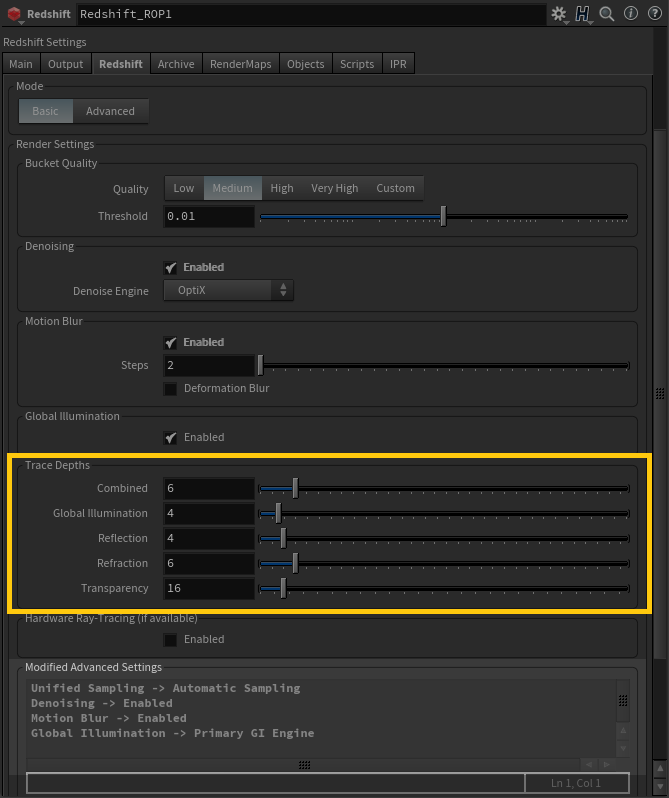Select the IPR tab
The width and height of the screenshot is (669, 798).
tap(397, 64)
